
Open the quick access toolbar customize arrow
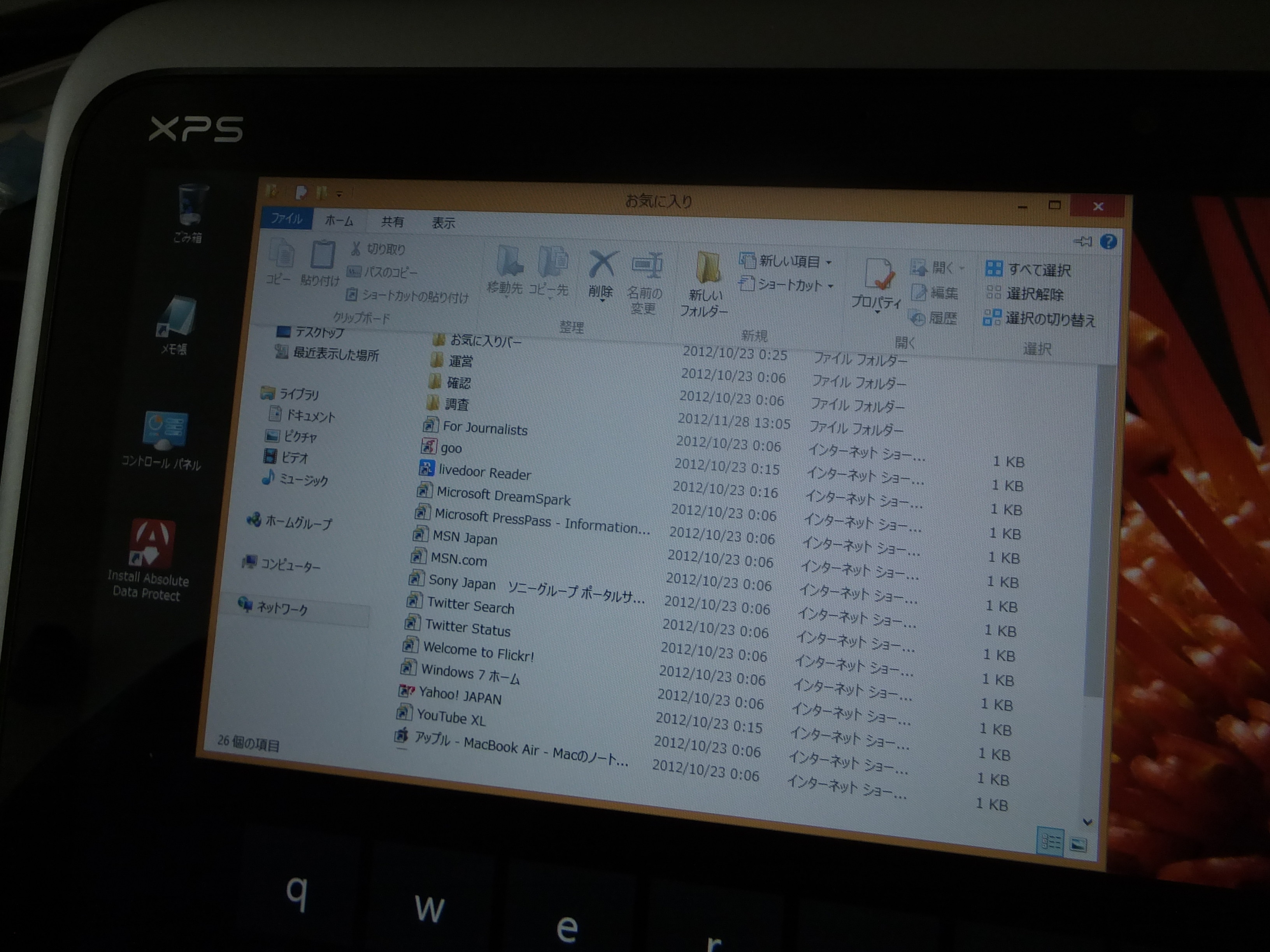(x=339, y=194)
